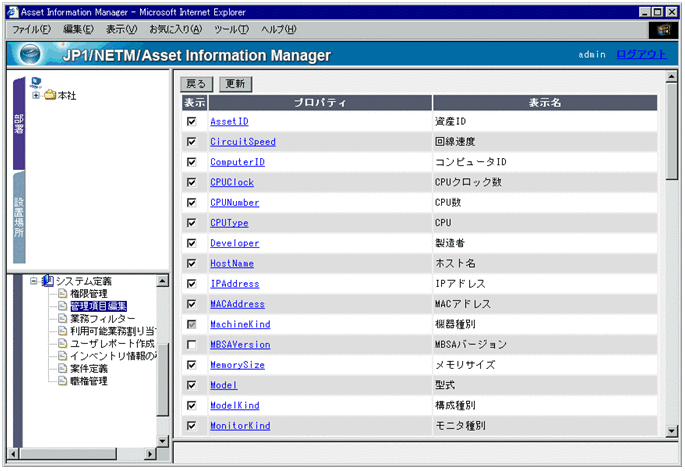Viewport: 685px width, 471px height.
Task: Click the property list's scroll down arrow
Action: tap(672, 430)
